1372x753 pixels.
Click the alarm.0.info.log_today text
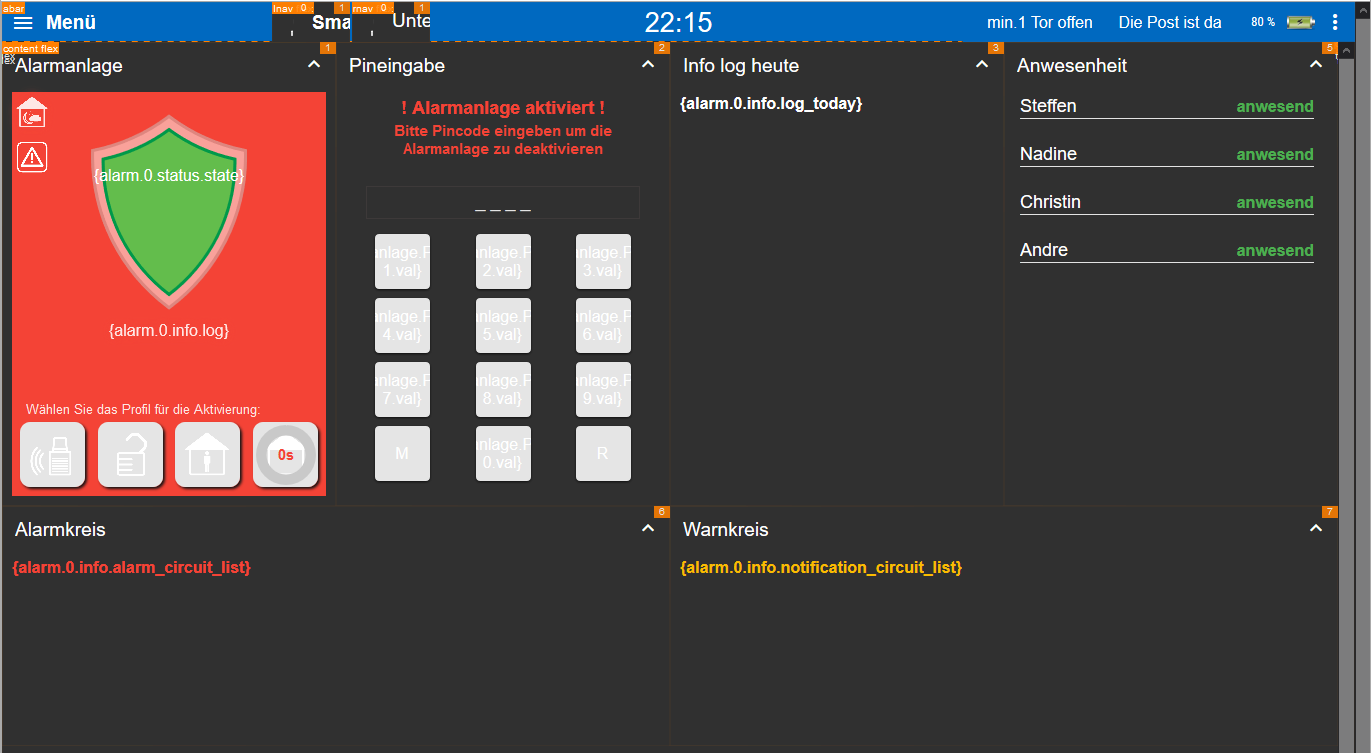pos(771,103)
